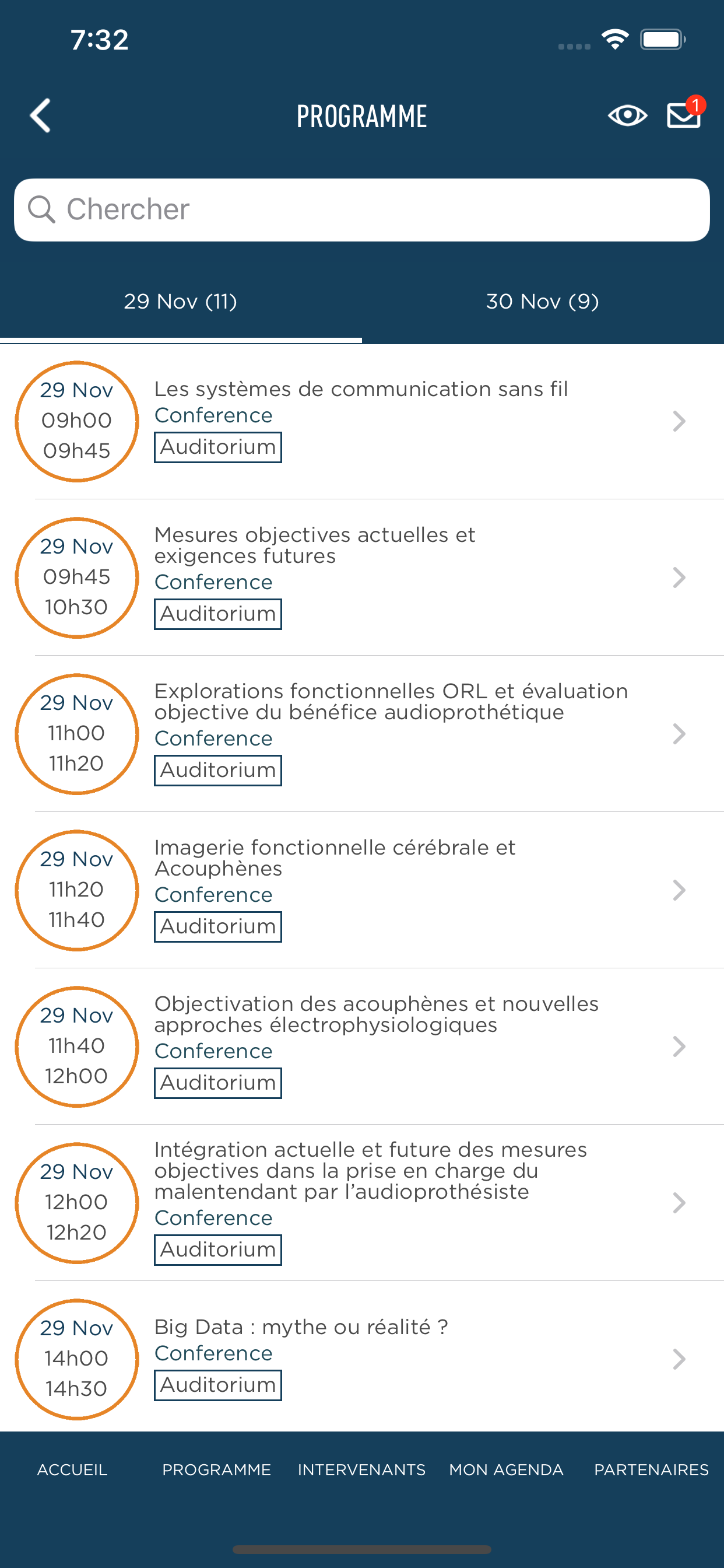This screenshot has width=724, height=1568.
Task: Open Mon Agenda in bottom bar
Action: point(506,1470)
